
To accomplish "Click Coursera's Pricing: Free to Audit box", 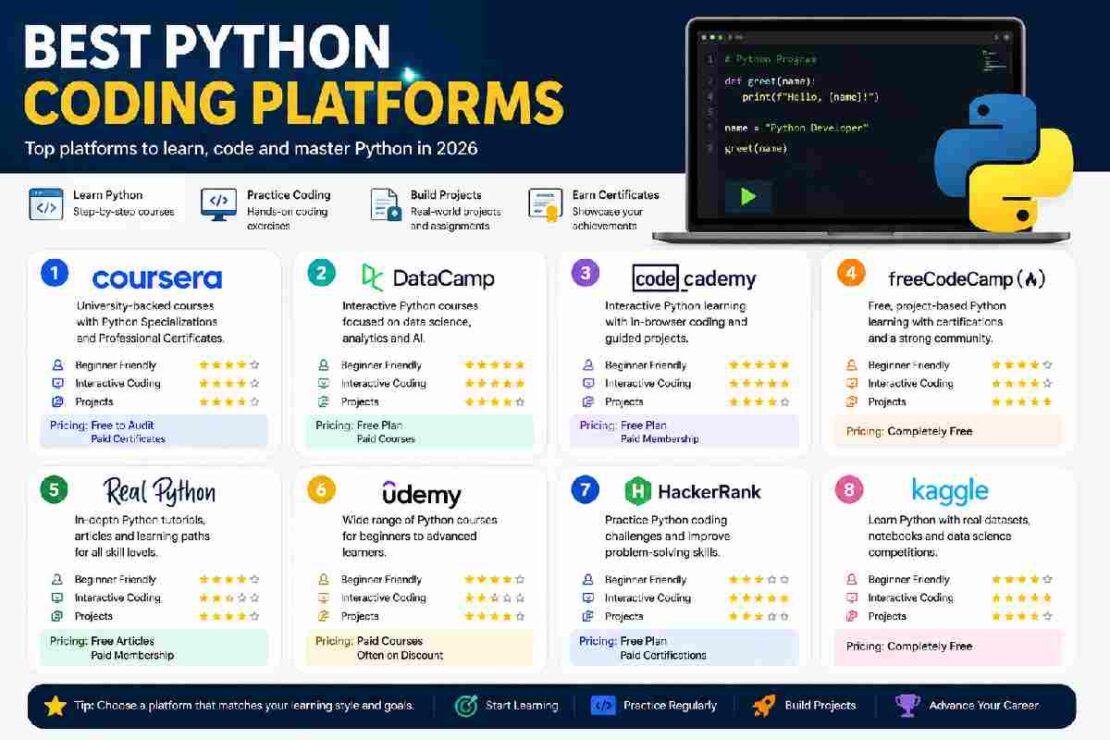I will [154, 431].
